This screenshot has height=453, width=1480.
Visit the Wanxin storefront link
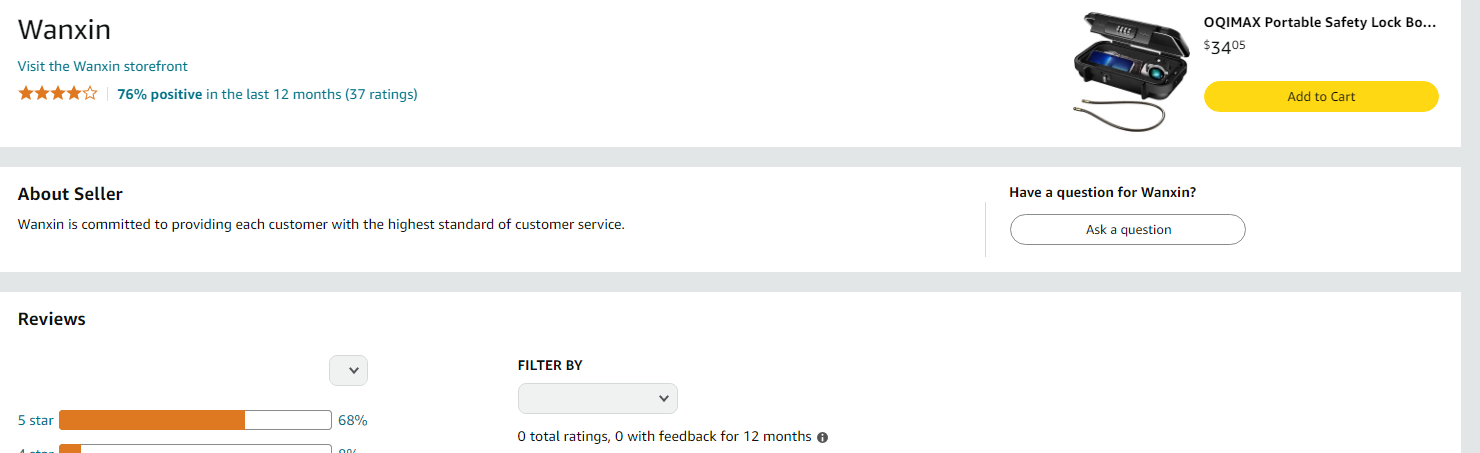pos(103,66)
